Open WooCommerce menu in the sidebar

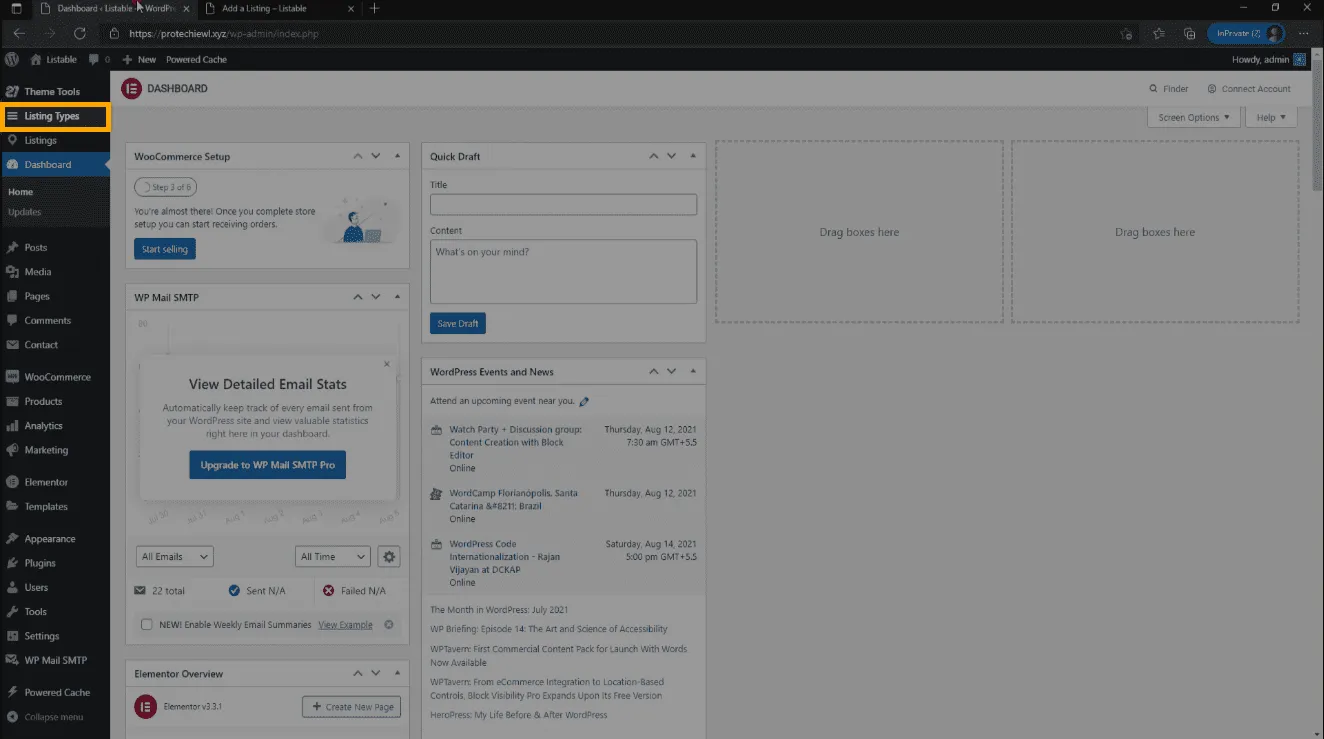[57, 378]
